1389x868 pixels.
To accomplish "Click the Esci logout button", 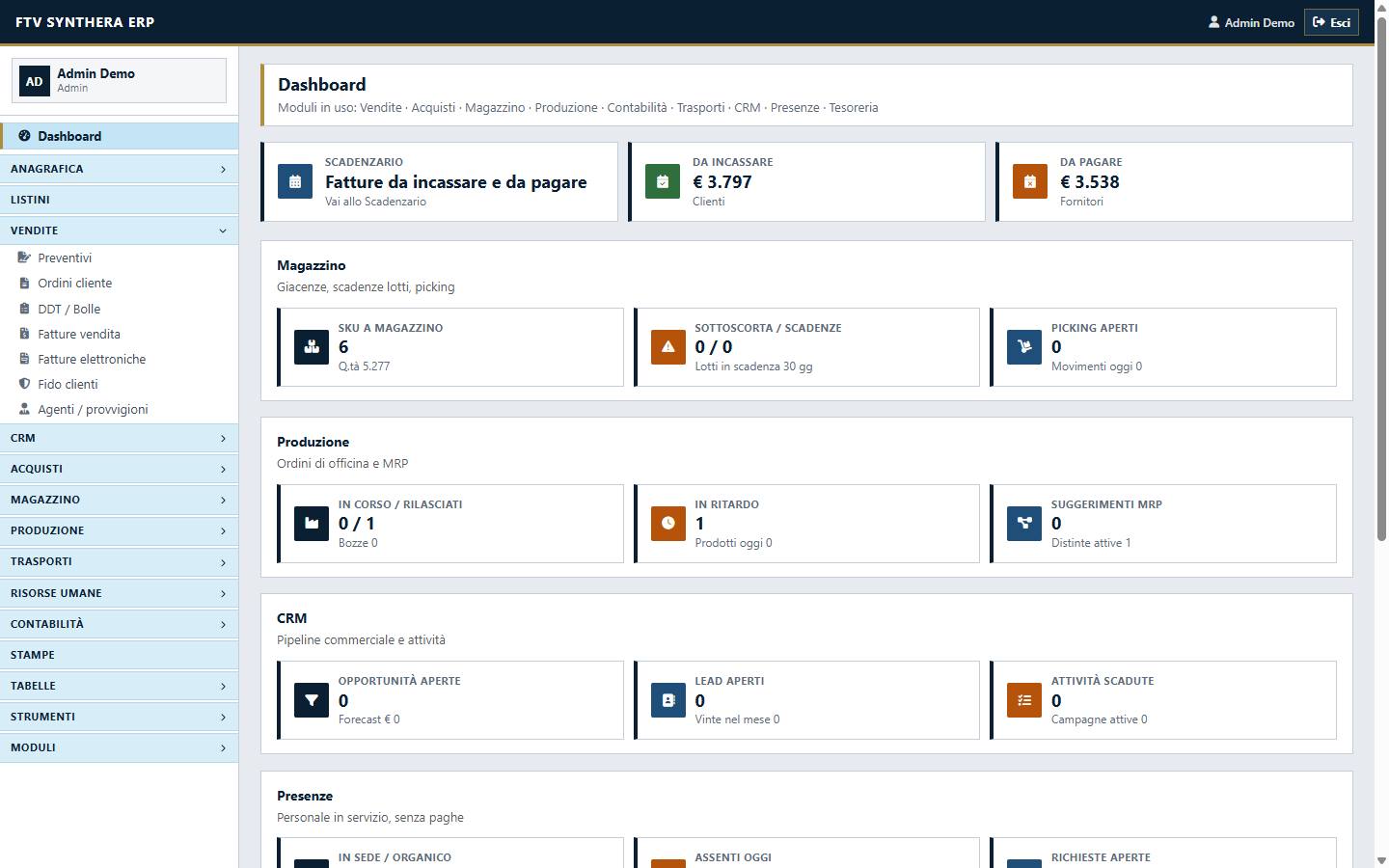I will pyautogui.click(x=1331, y=22).
